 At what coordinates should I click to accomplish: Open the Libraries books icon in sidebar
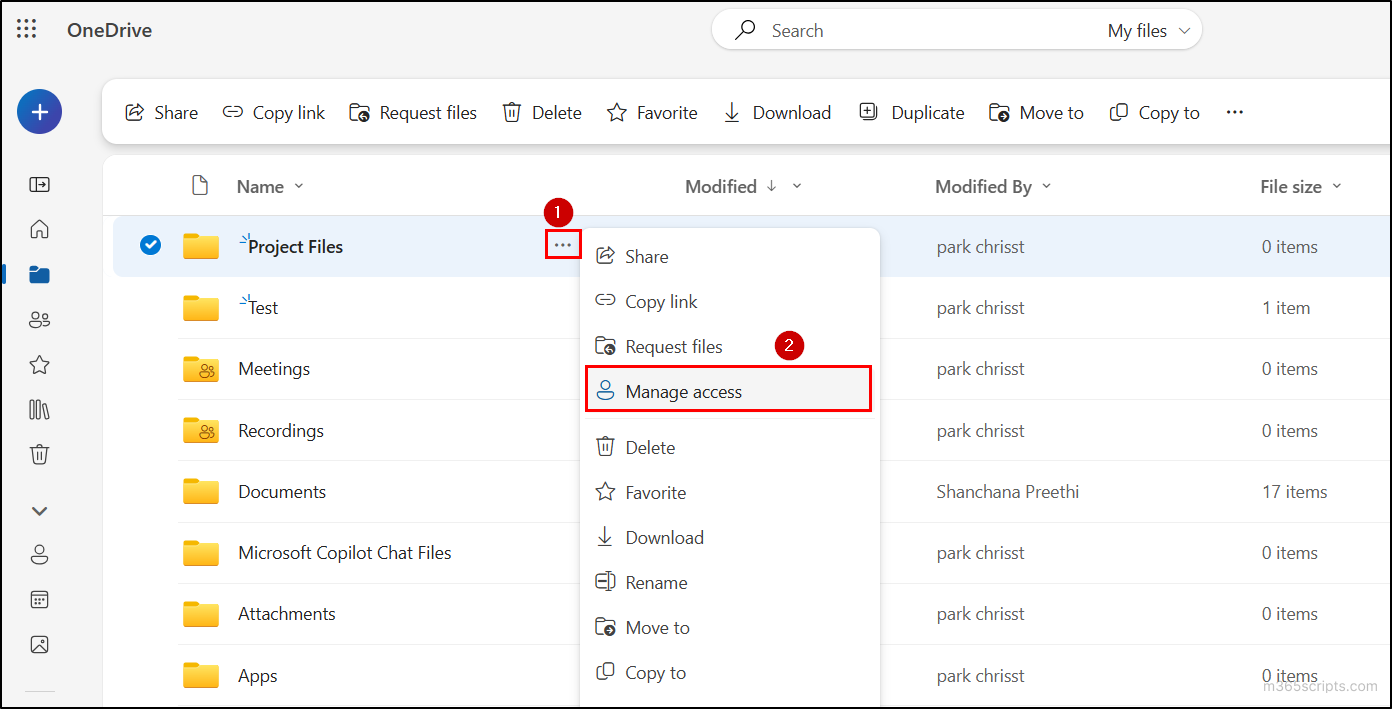pyautogui.click(x=40, y=410)
